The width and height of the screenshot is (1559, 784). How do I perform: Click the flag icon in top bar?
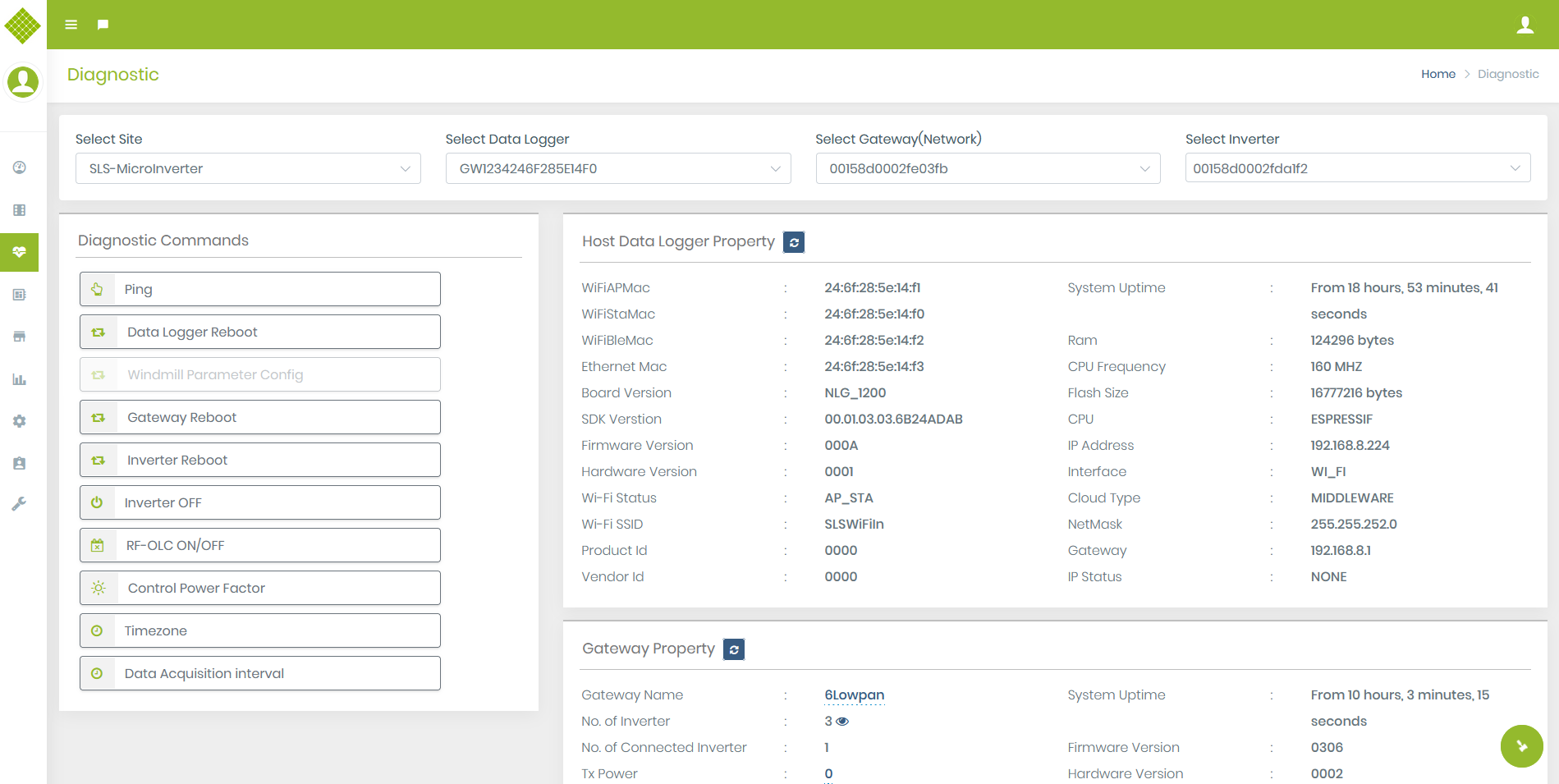[103, 25]
